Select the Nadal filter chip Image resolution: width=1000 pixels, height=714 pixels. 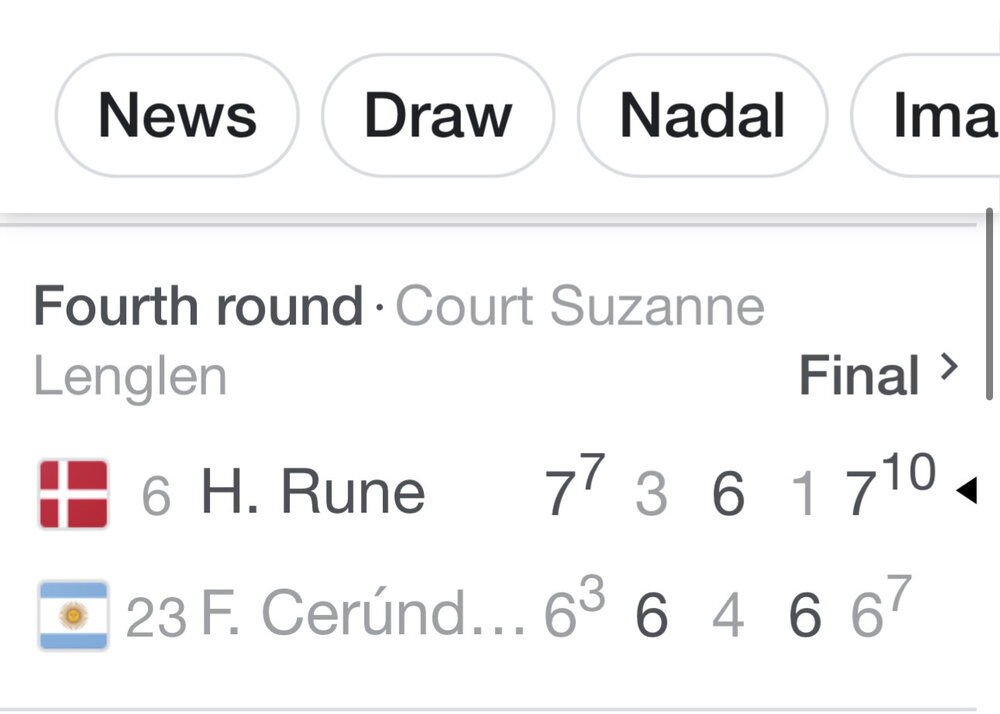click(x=702, y=116)
